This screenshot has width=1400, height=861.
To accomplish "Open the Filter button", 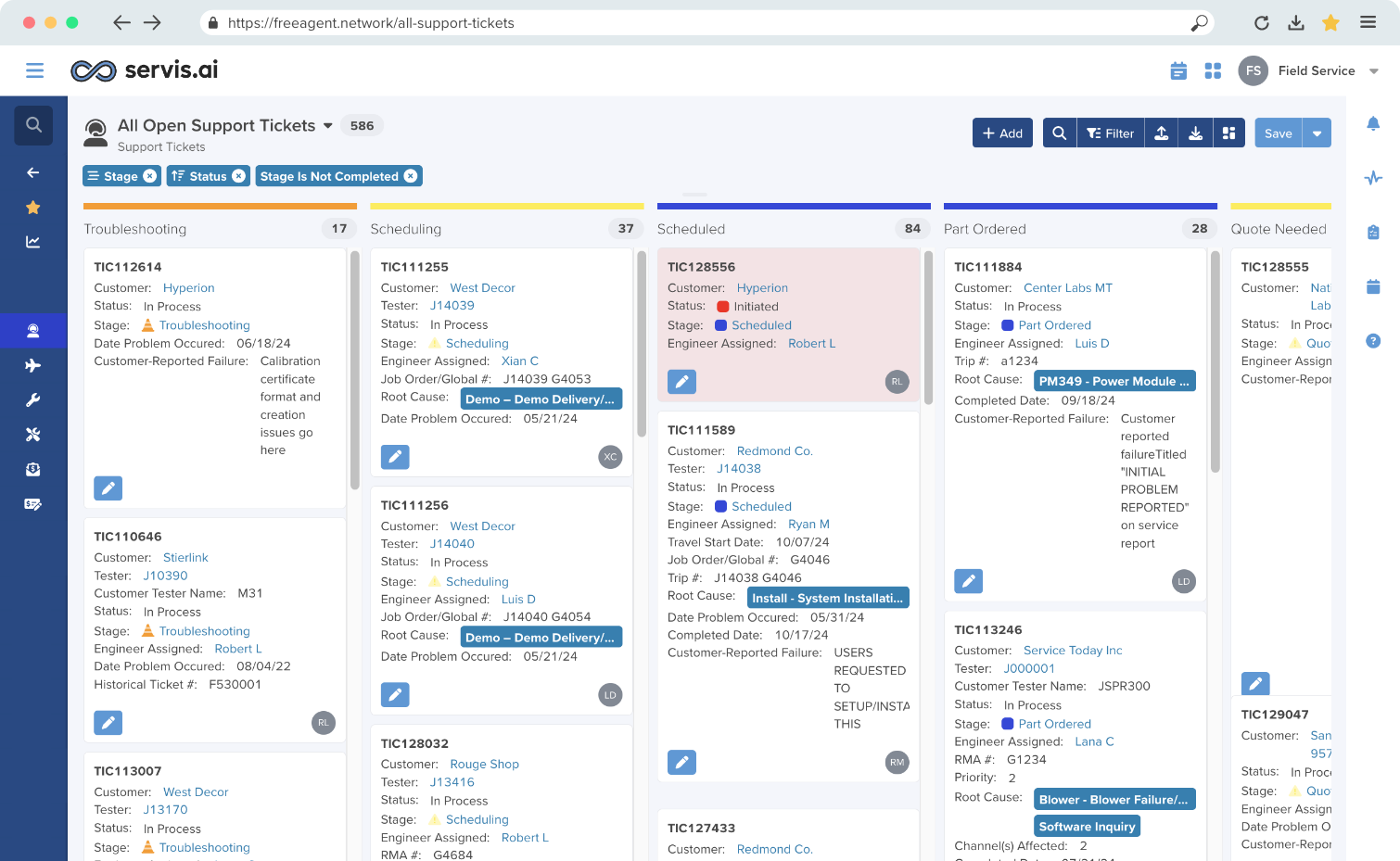I will (1111, 133).
